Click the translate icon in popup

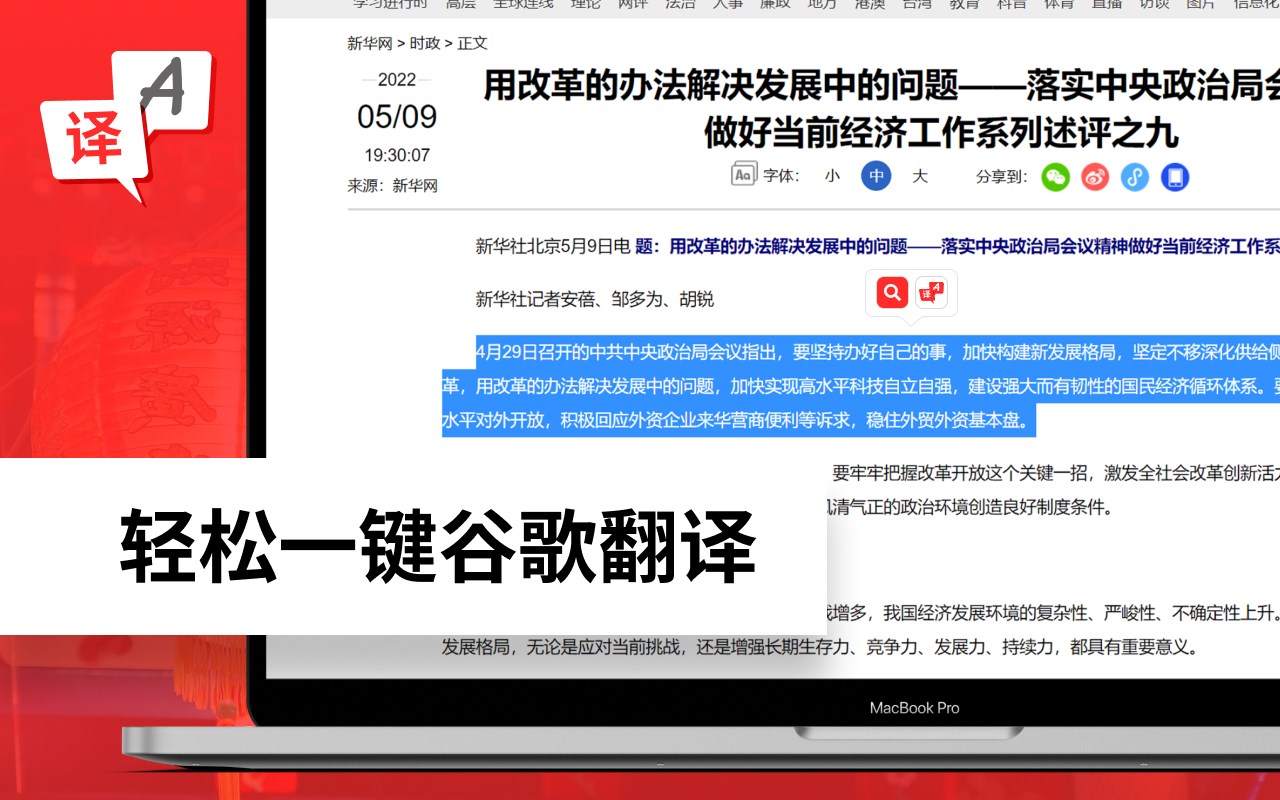coord(931,292)
